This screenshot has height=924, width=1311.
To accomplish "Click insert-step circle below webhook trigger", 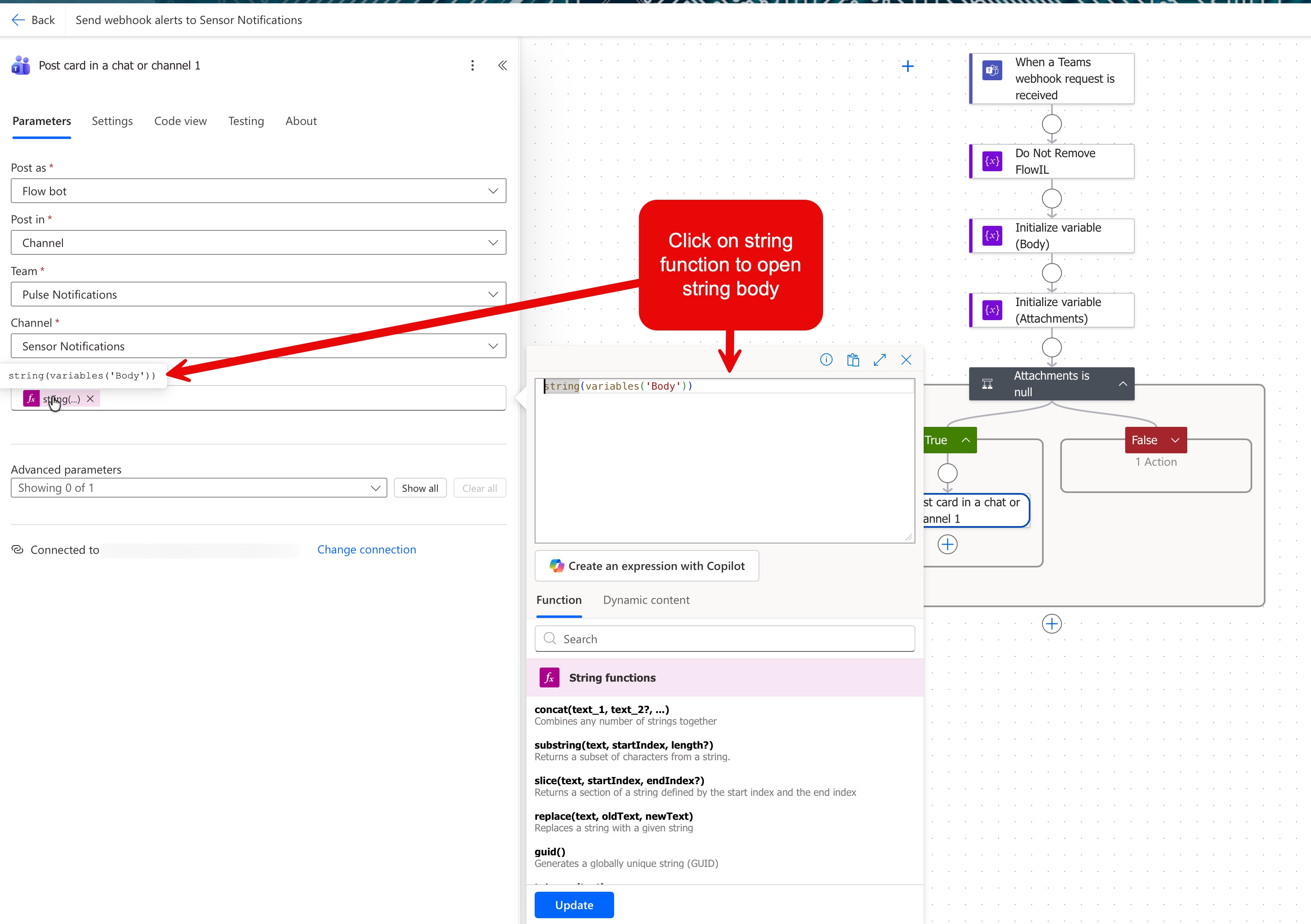I will 1052,124.
